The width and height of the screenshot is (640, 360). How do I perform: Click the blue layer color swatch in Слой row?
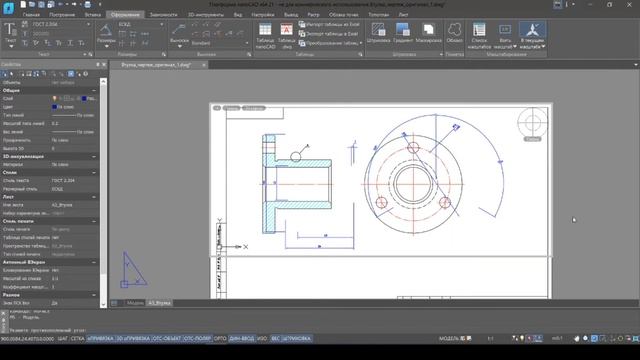(84, 98)
